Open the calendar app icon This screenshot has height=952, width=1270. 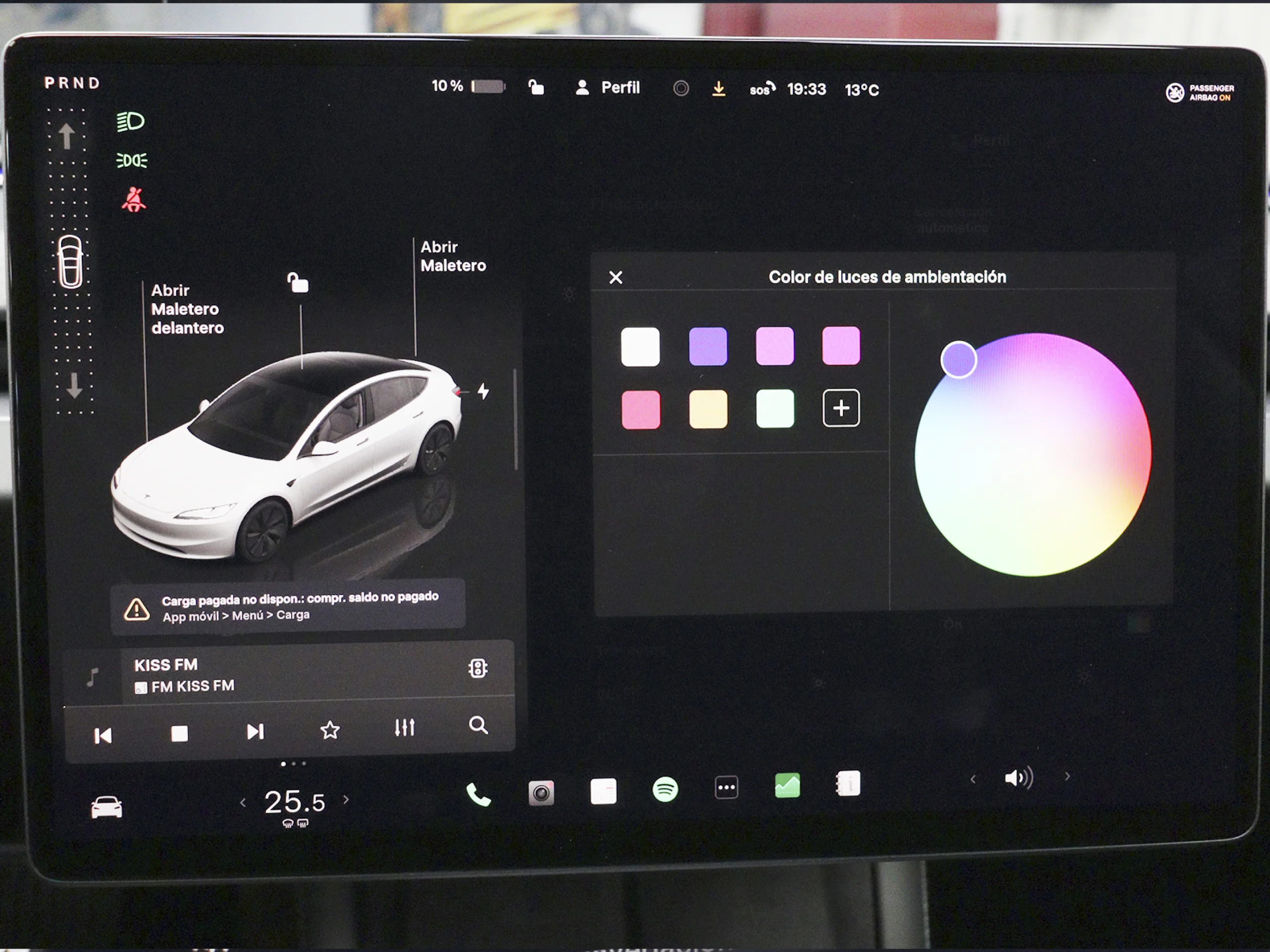pyautogui.click(x=604, y=792)
